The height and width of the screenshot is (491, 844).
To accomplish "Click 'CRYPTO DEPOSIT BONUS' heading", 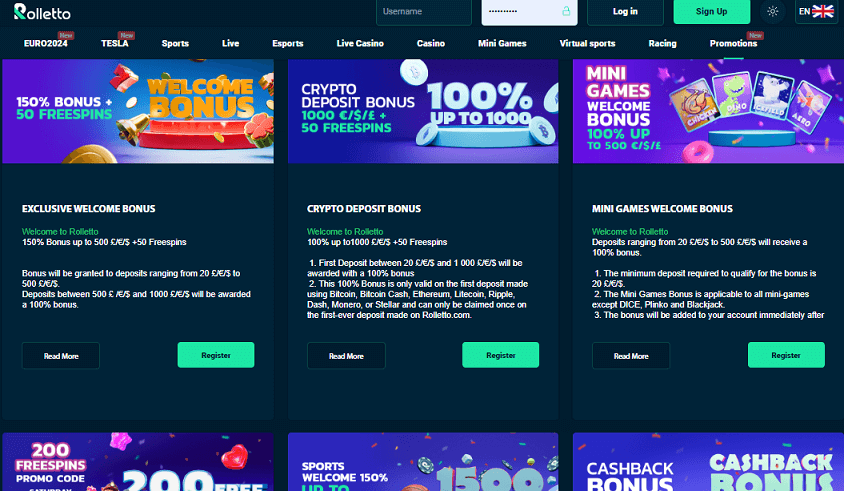I will pos(364,209).
